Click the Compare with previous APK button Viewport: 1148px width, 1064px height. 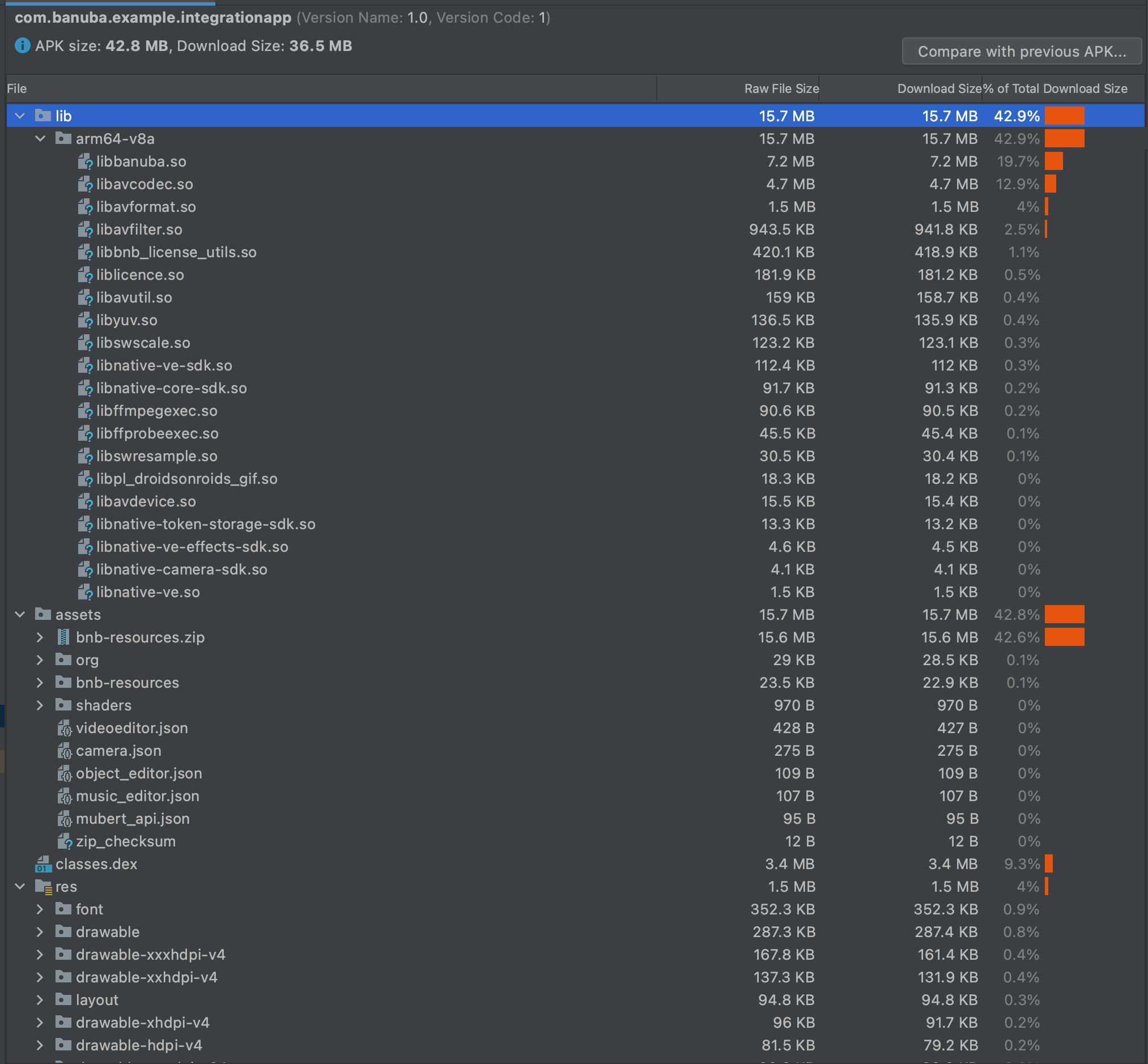[x=1021, y=51]
